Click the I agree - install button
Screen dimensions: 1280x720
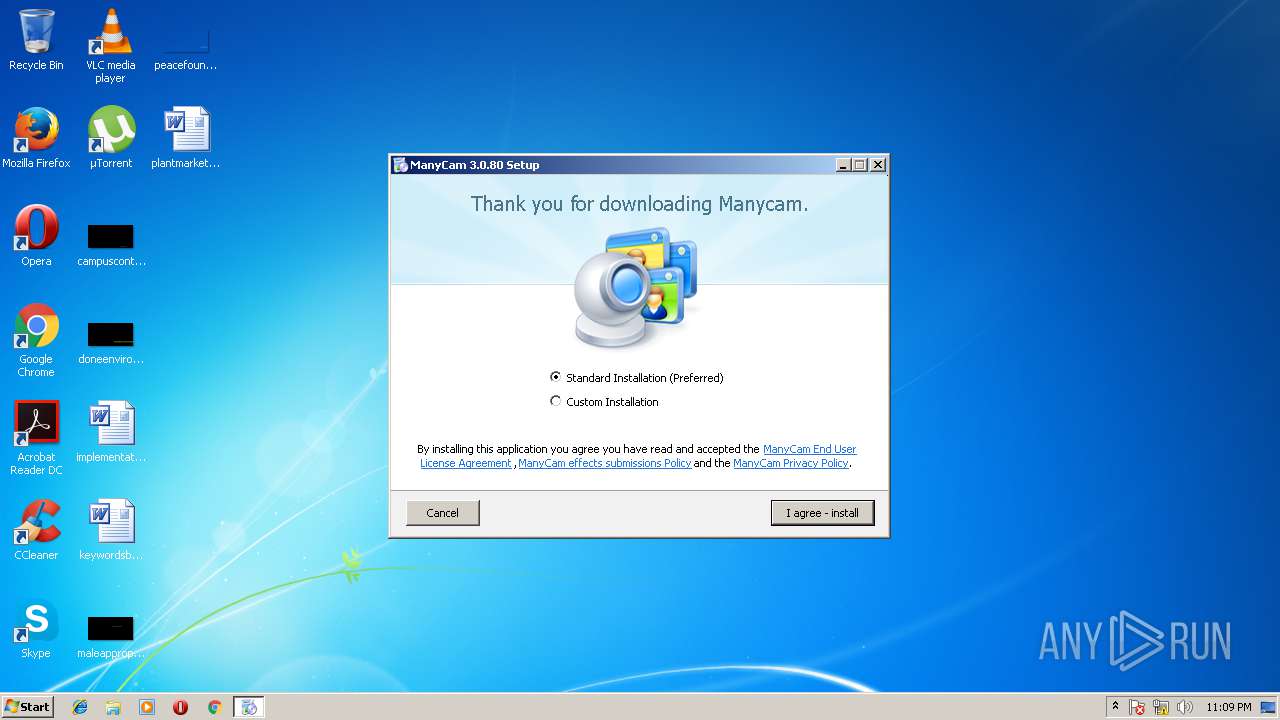tap(822, 513)
